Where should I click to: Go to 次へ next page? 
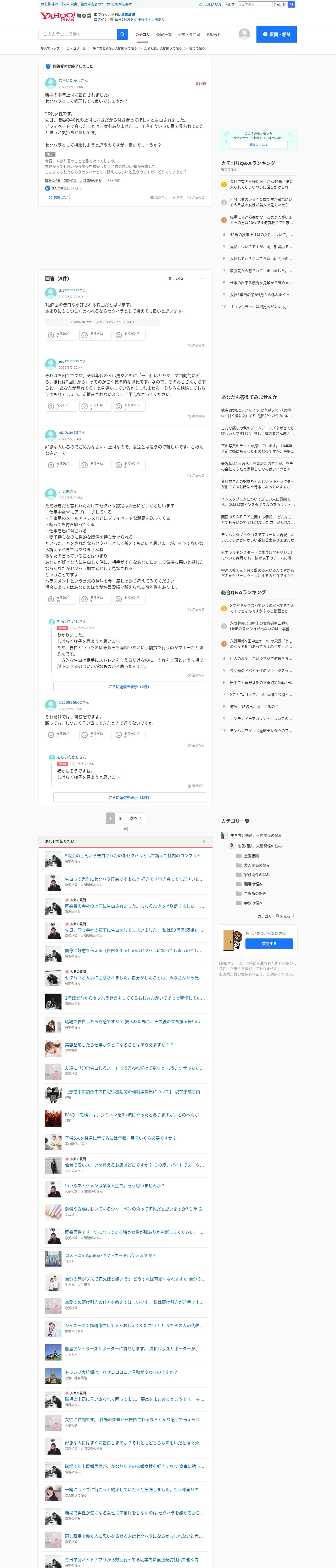pos(135,818)
